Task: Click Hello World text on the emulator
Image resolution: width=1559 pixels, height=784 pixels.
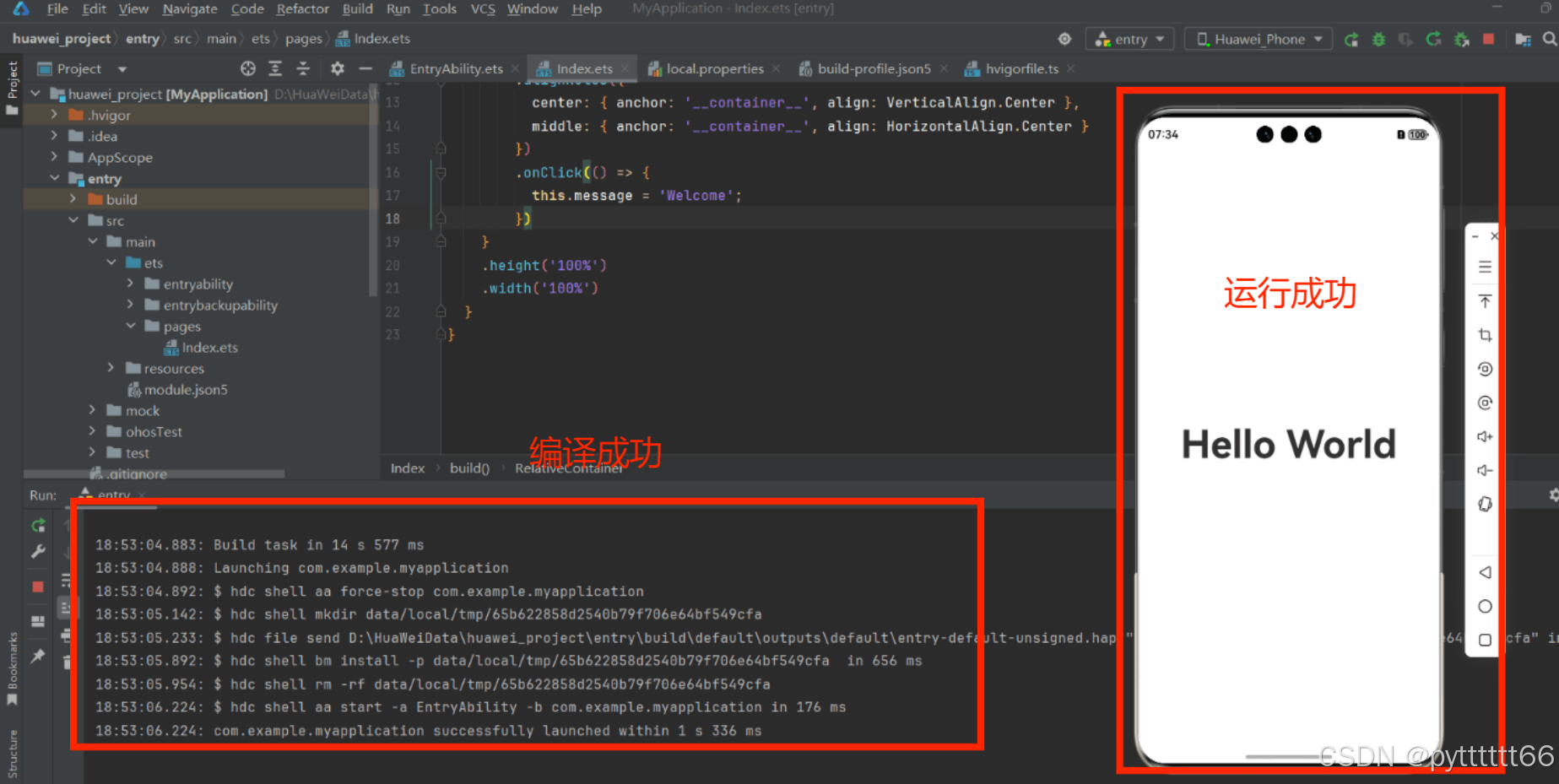Action: (1288, 444)
